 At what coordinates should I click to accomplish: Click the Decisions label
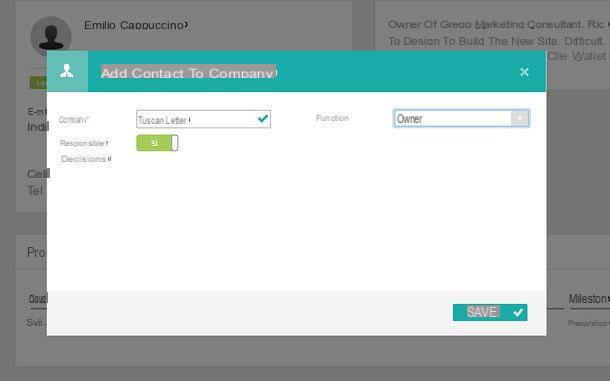tap(85, 159)
